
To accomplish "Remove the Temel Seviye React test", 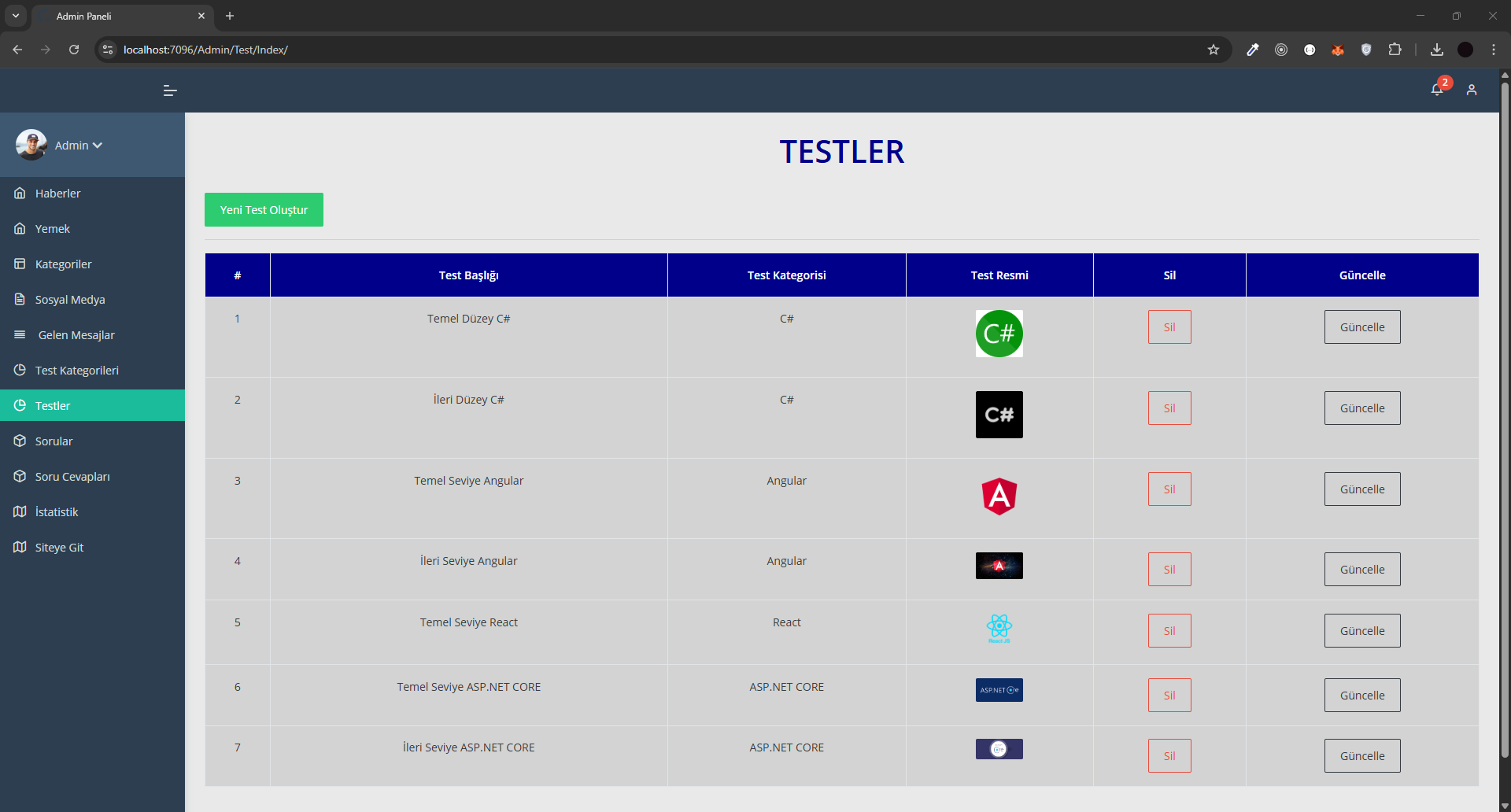I will (1169, 630).
